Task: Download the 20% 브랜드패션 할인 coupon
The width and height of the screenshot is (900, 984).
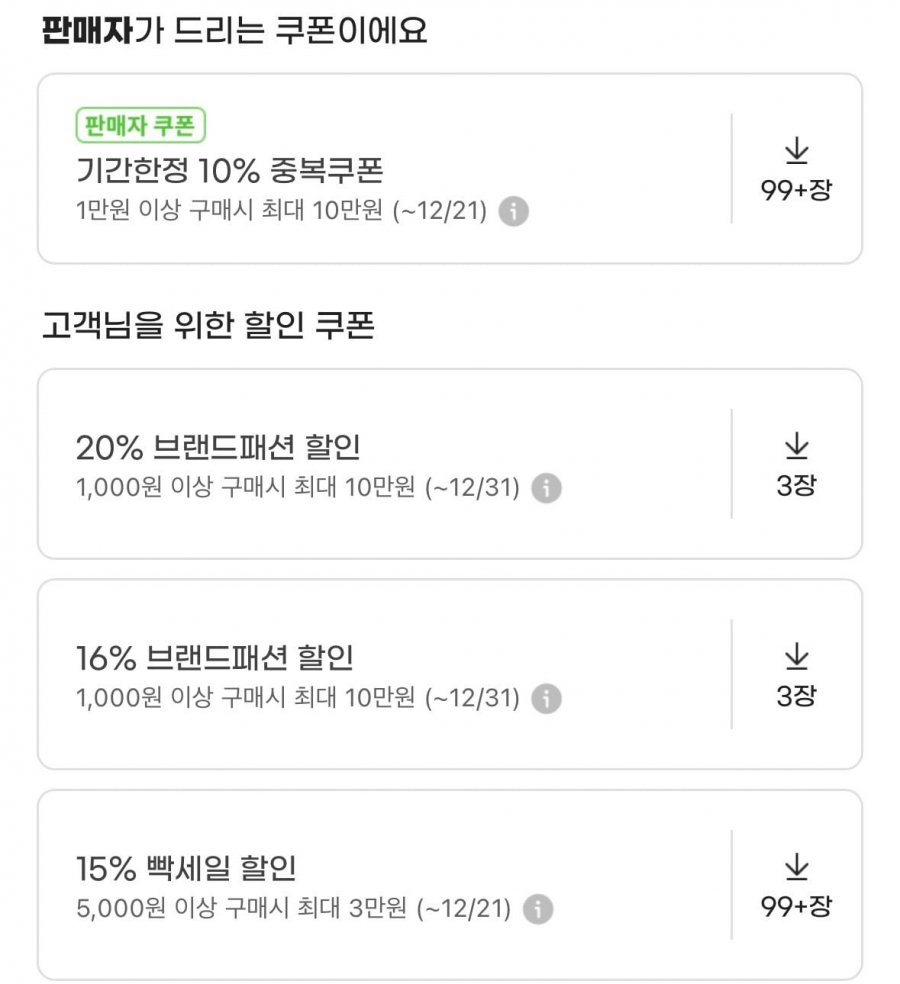Action: (796, 447)
